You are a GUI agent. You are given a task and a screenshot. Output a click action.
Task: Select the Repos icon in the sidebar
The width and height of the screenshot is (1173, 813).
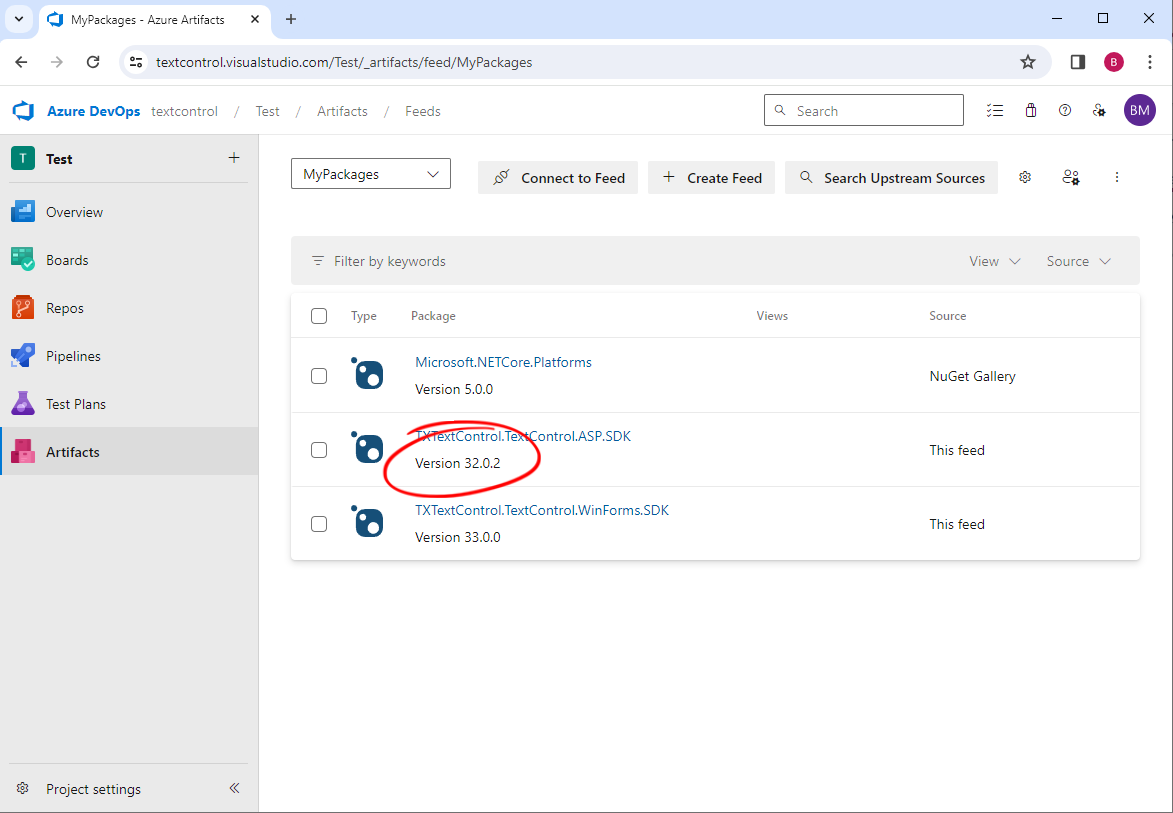tap(22, 307)
